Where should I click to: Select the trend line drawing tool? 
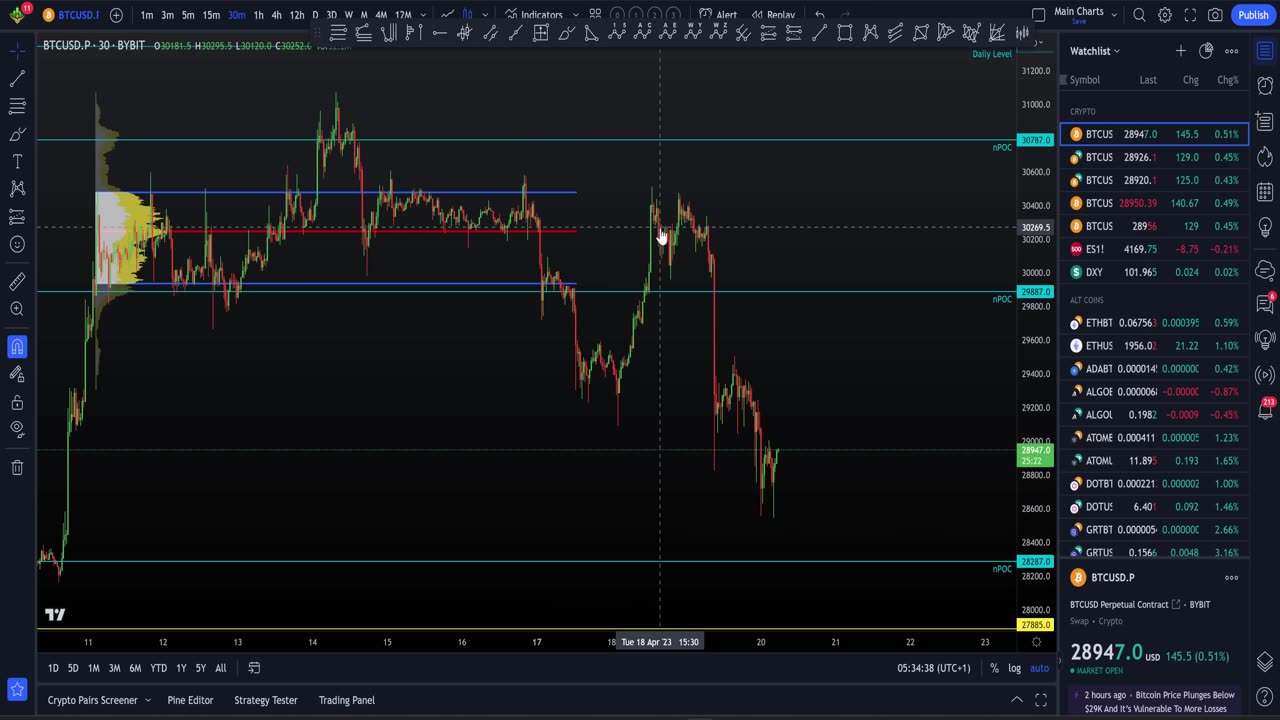pos(17,78)
